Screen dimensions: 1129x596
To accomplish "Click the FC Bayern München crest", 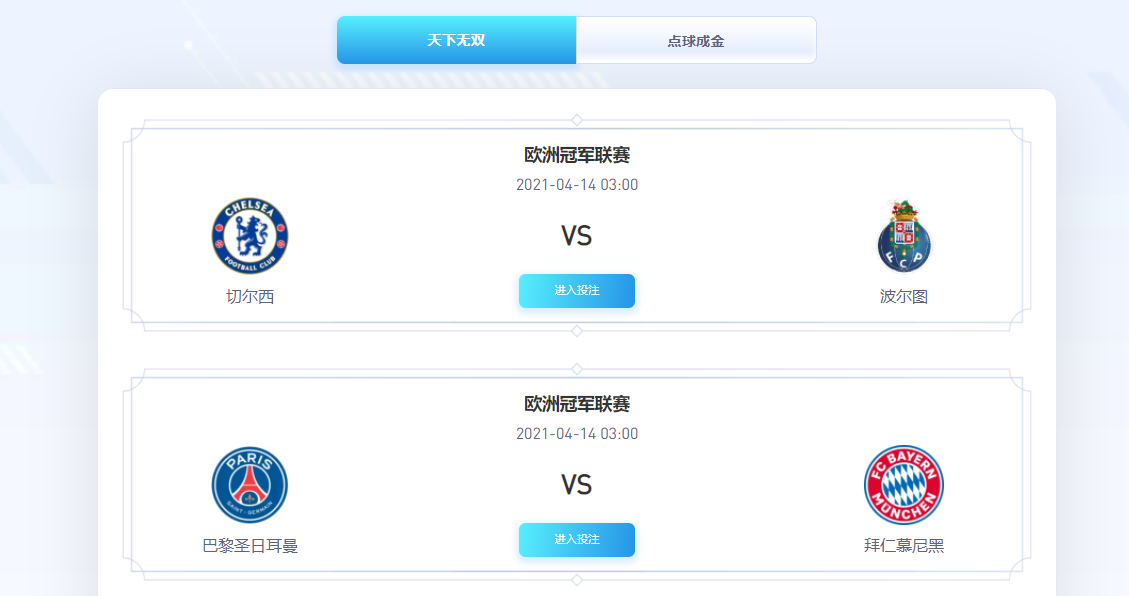I will [903, 484].
